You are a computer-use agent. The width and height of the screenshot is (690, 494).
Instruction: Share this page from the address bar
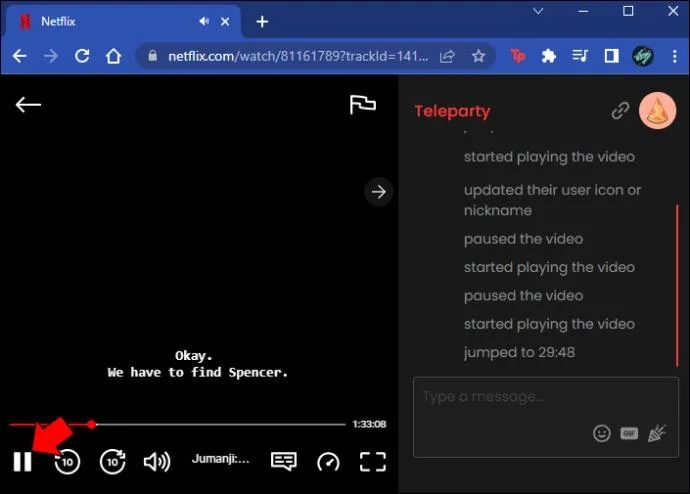[x=447, y=56]
